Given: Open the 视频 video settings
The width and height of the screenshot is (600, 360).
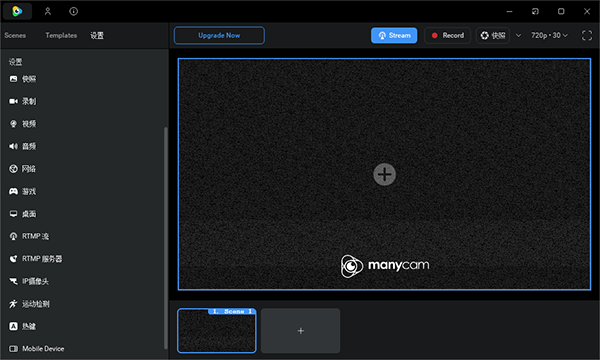Looking at the screenshot, I should 23,124.
